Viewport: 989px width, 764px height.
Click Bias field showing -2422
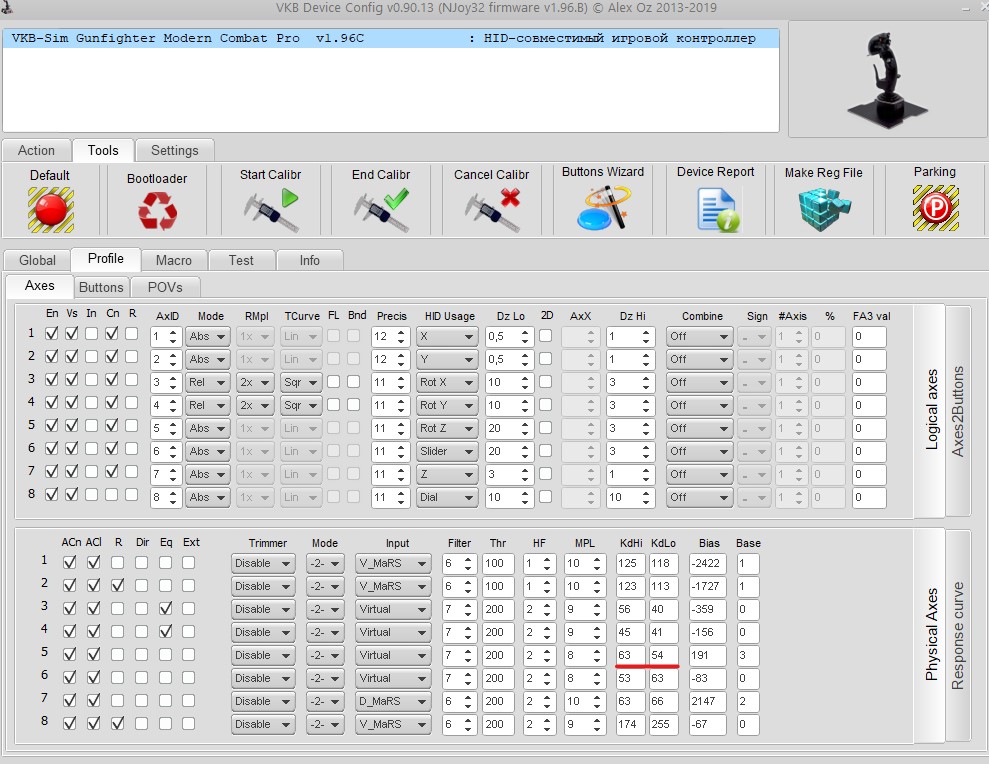click(x=708, y=563)
